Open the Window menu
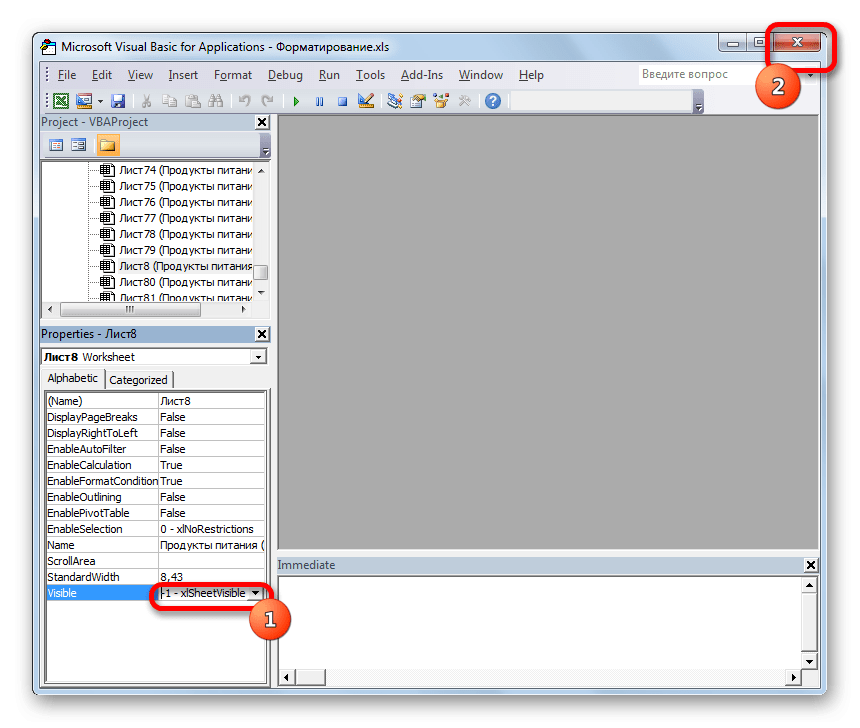The width and height of the screenshot is (860, 728). pyautogui.click(x=481, y=75)
